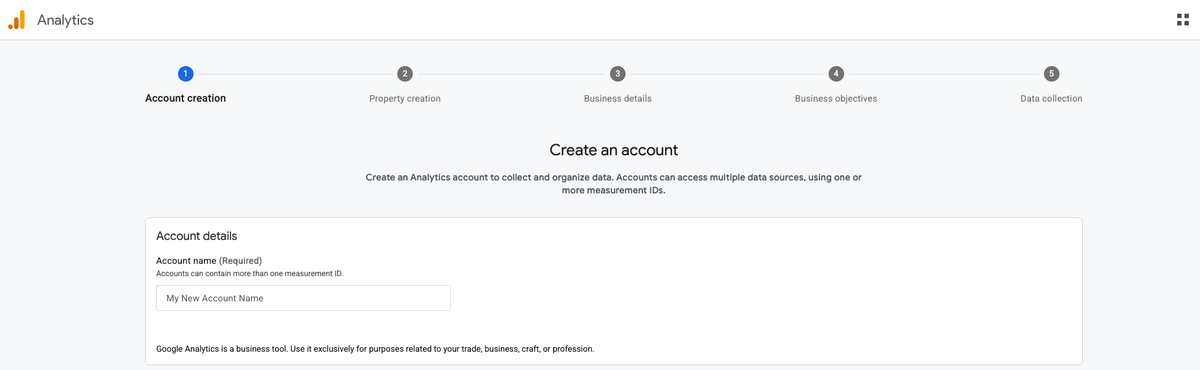Open the Google apps grid icon
This screenshot has height=370, width=1200.
point(1183,20)
